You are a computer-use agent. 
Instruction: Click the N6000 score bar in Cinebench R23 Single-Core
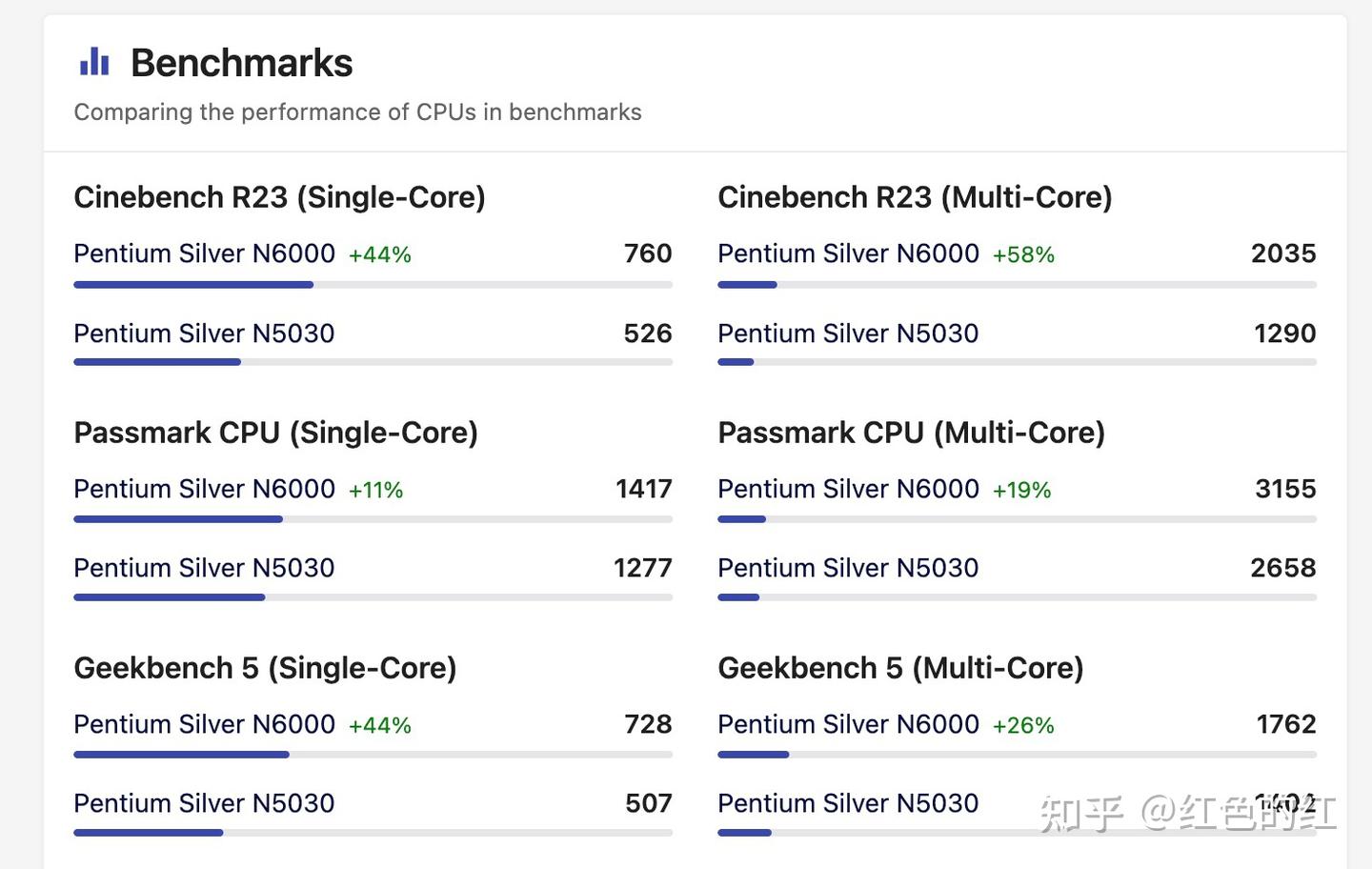(x=192, y=284)
